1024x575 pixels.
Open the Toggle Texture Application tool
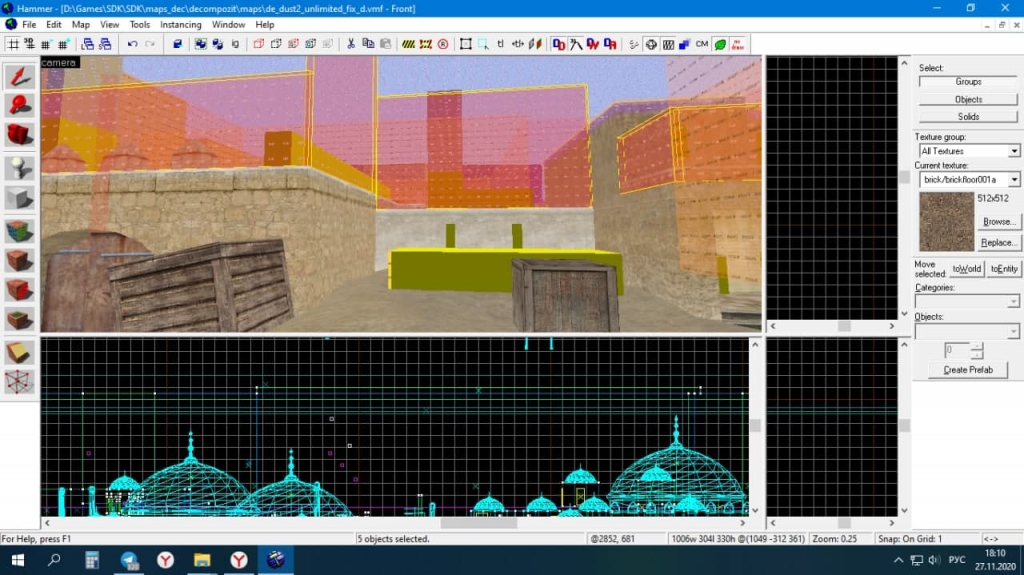pyautogui.click(x=20, y=232)
